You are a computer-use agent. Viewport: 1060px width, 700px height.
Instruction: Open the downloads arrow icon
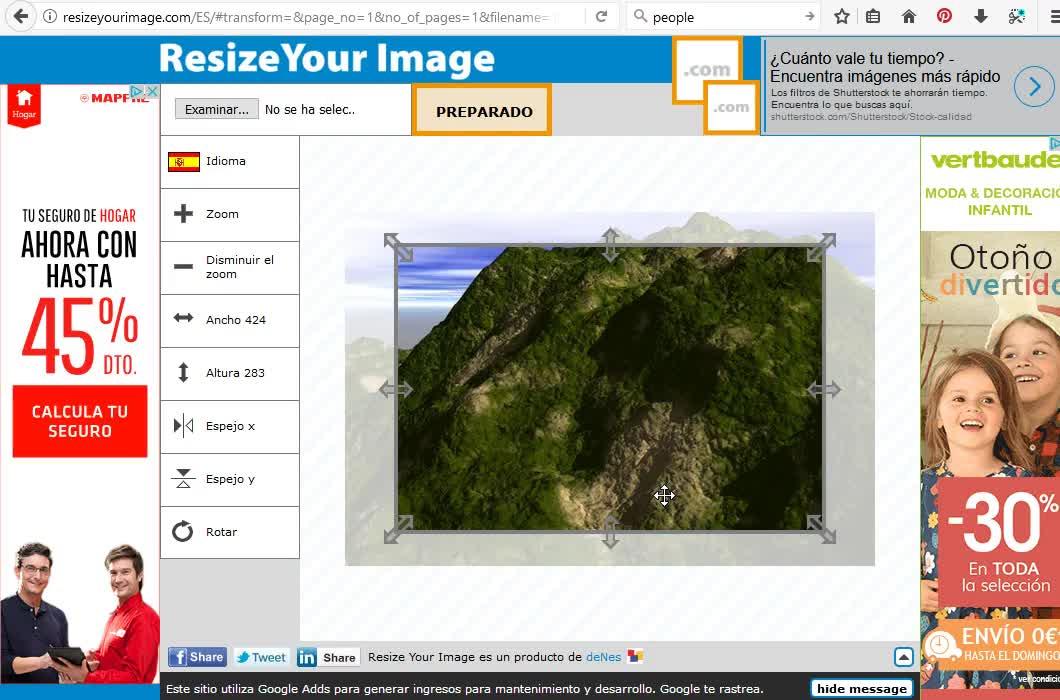point(980,16)
